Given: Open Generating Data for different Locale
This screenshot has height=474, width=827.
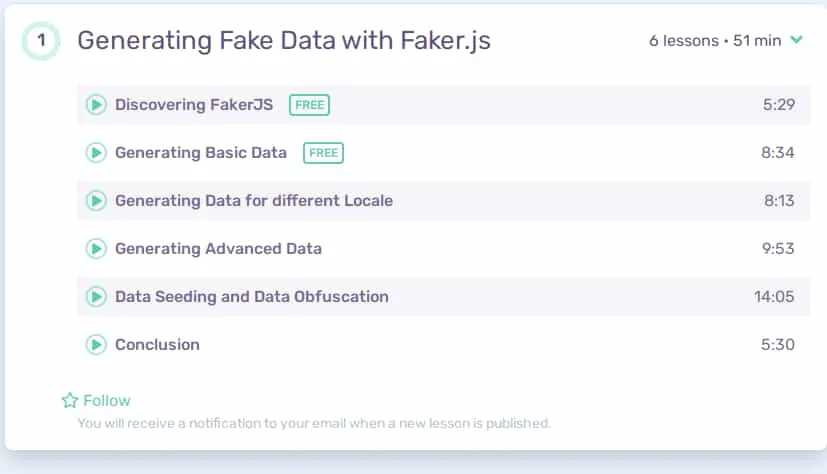Looking at the screenshot, I should (254, 201).
